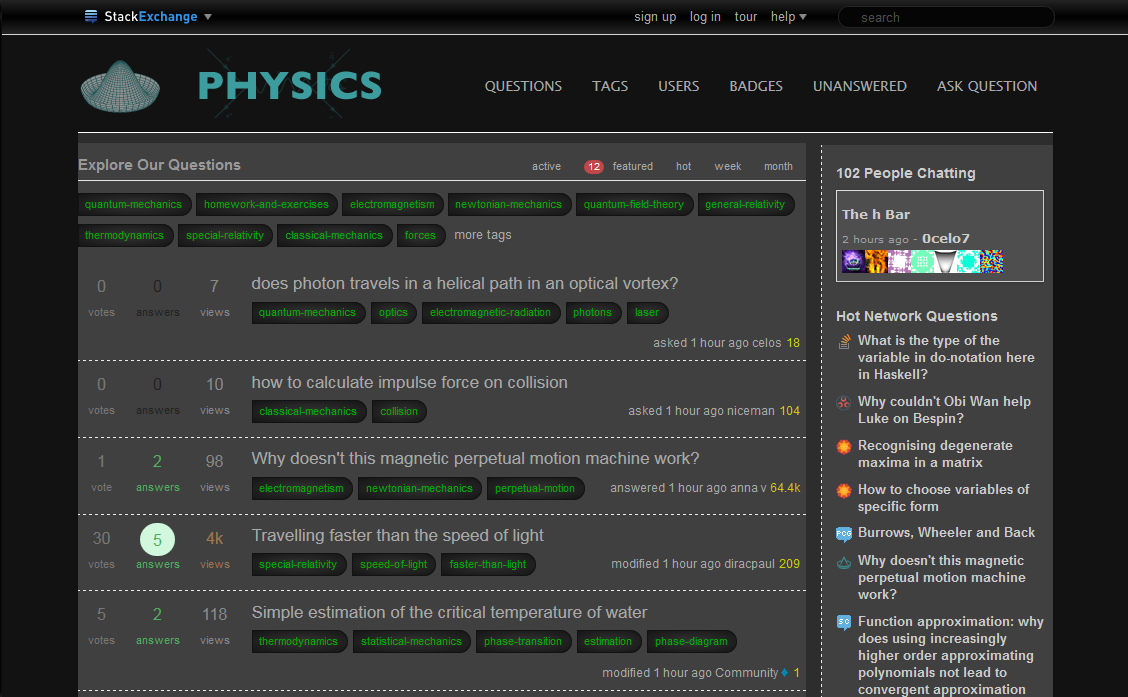Select the hot questions tab
The image size is (1128, 697).
pyautogui.click(x=683, y=167)
